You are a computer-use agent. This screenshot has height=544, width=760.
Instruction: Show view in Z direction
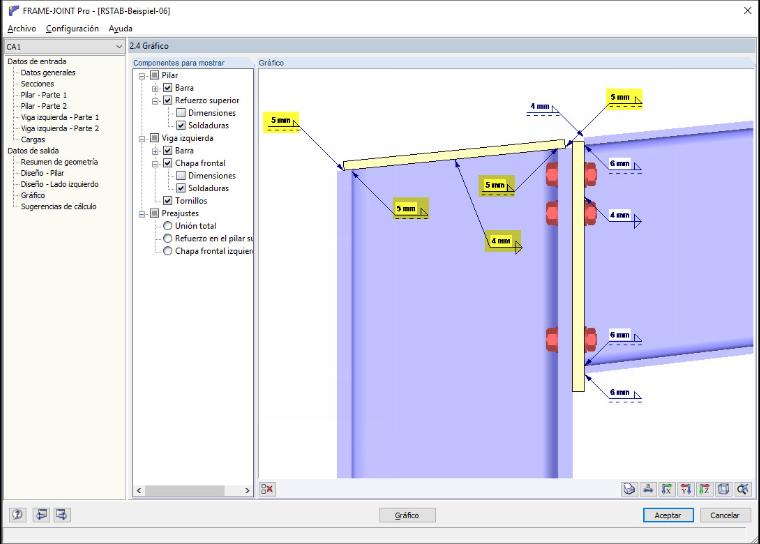click(x=705, y=489)
